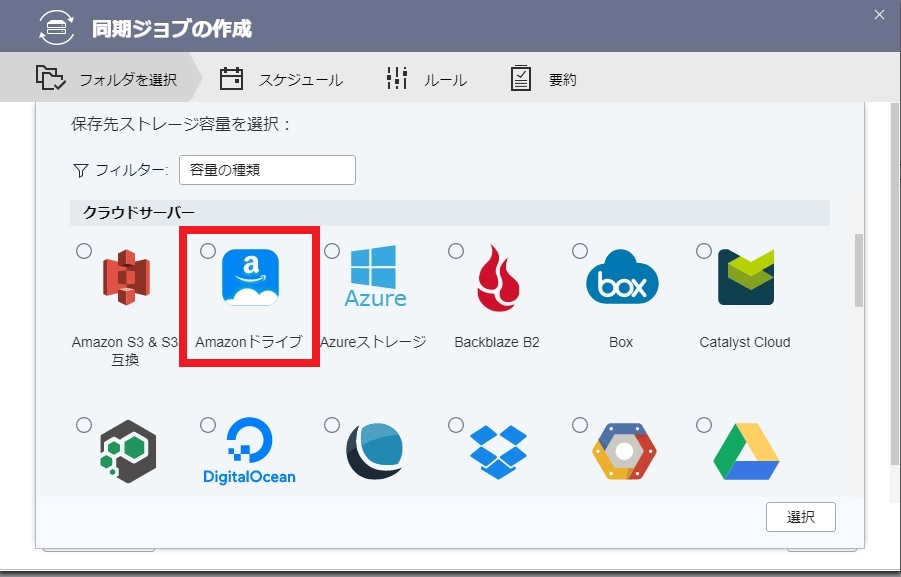Select the Catalyst Cloud icon
The image size is (901, 577).
pos(745,277)
